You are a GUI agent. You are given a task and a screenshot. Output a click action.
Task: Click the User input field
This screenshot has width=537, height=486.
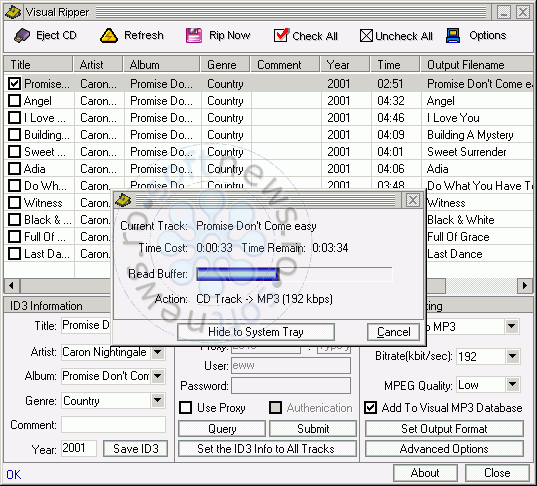coord(291,365)
